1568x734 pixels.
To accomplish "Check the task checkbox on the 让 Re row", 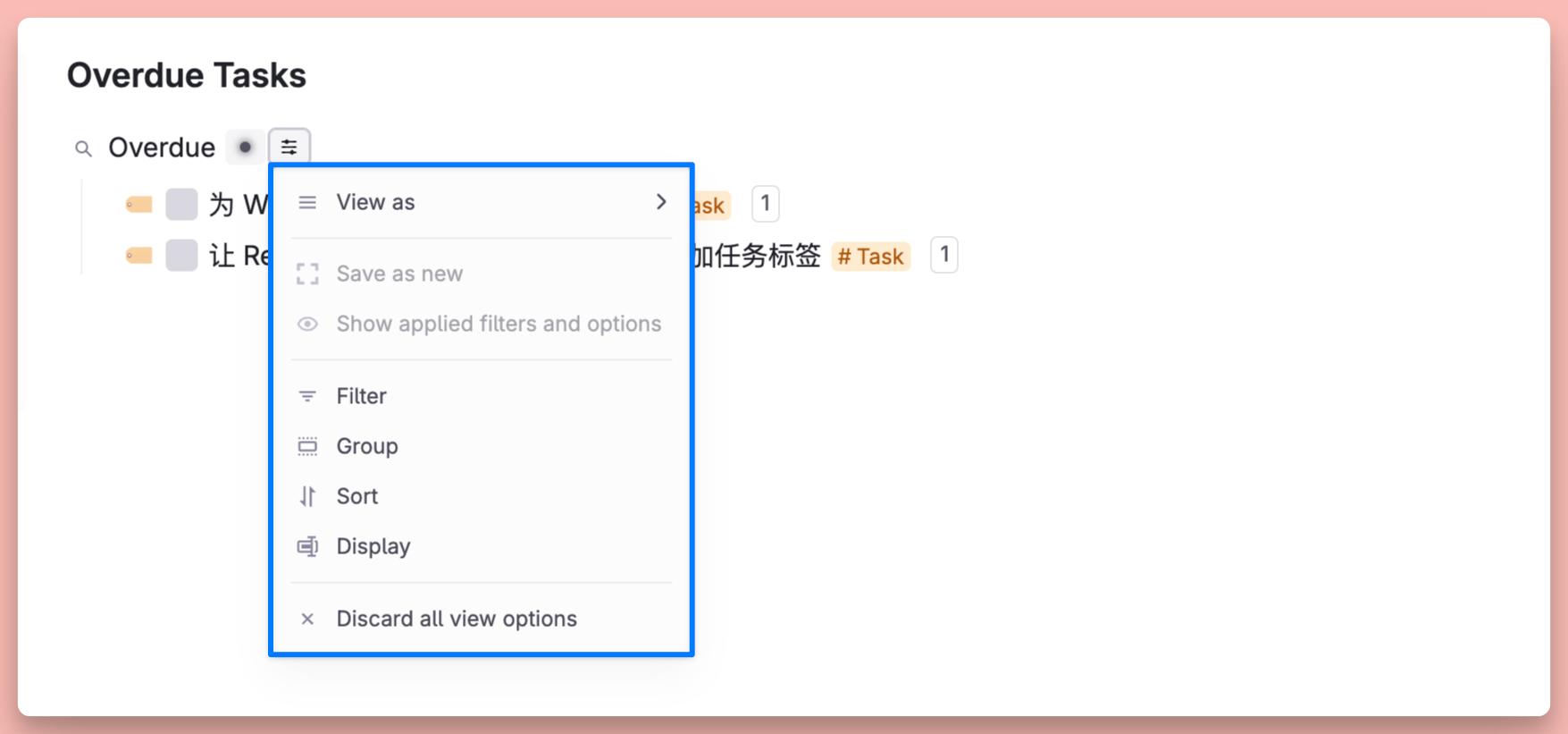I will coord(181,255).
